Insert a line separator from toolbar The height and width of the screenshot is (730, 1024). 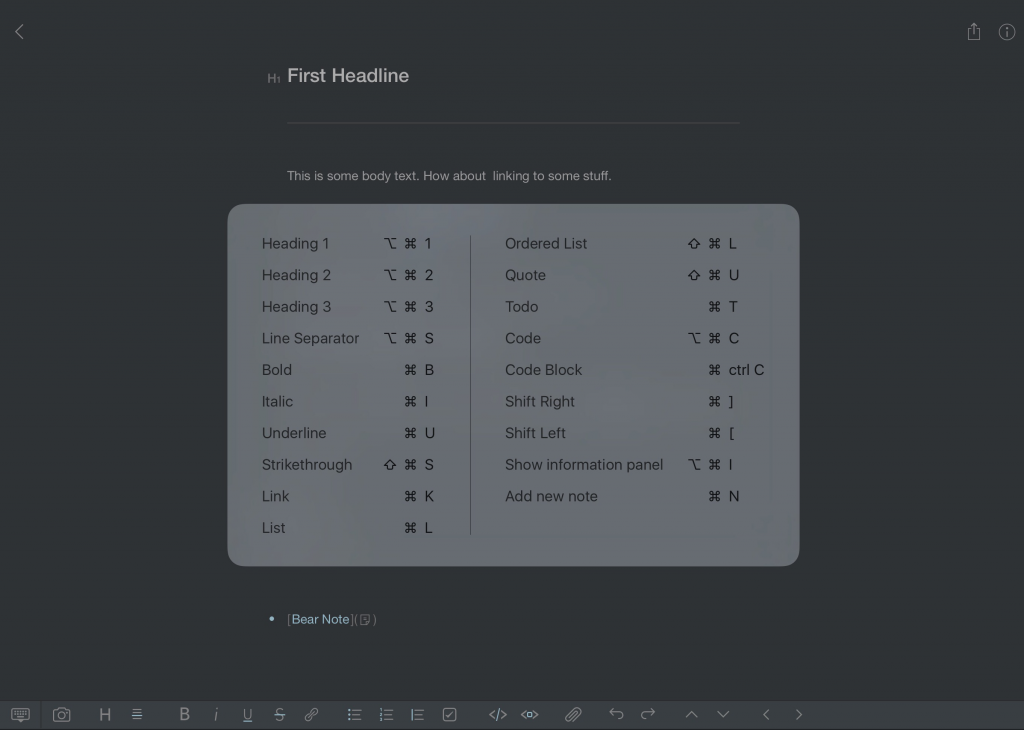tap(137, 714)
